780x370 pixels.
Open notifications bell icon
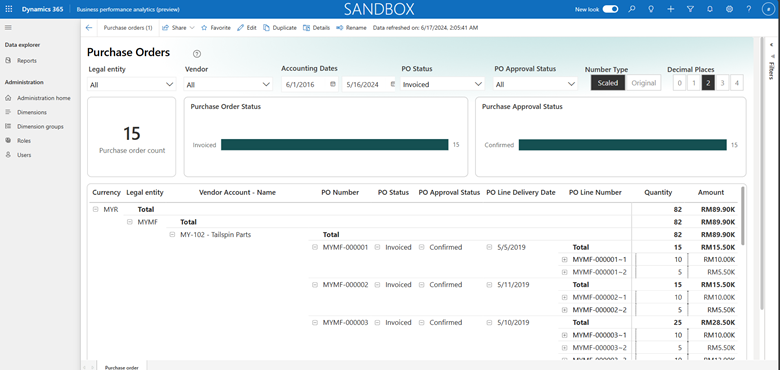click(x=710, y=9)
